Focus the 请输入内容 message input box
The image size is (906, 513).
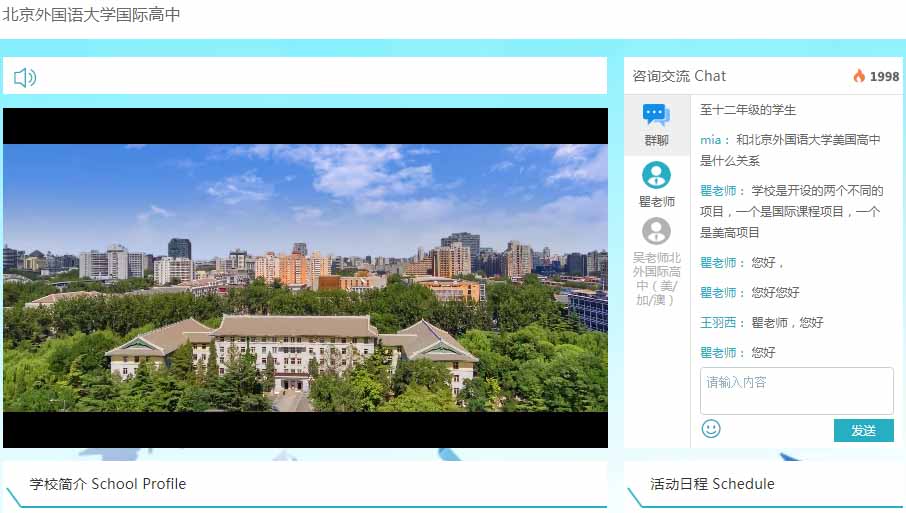coord(797,391)
